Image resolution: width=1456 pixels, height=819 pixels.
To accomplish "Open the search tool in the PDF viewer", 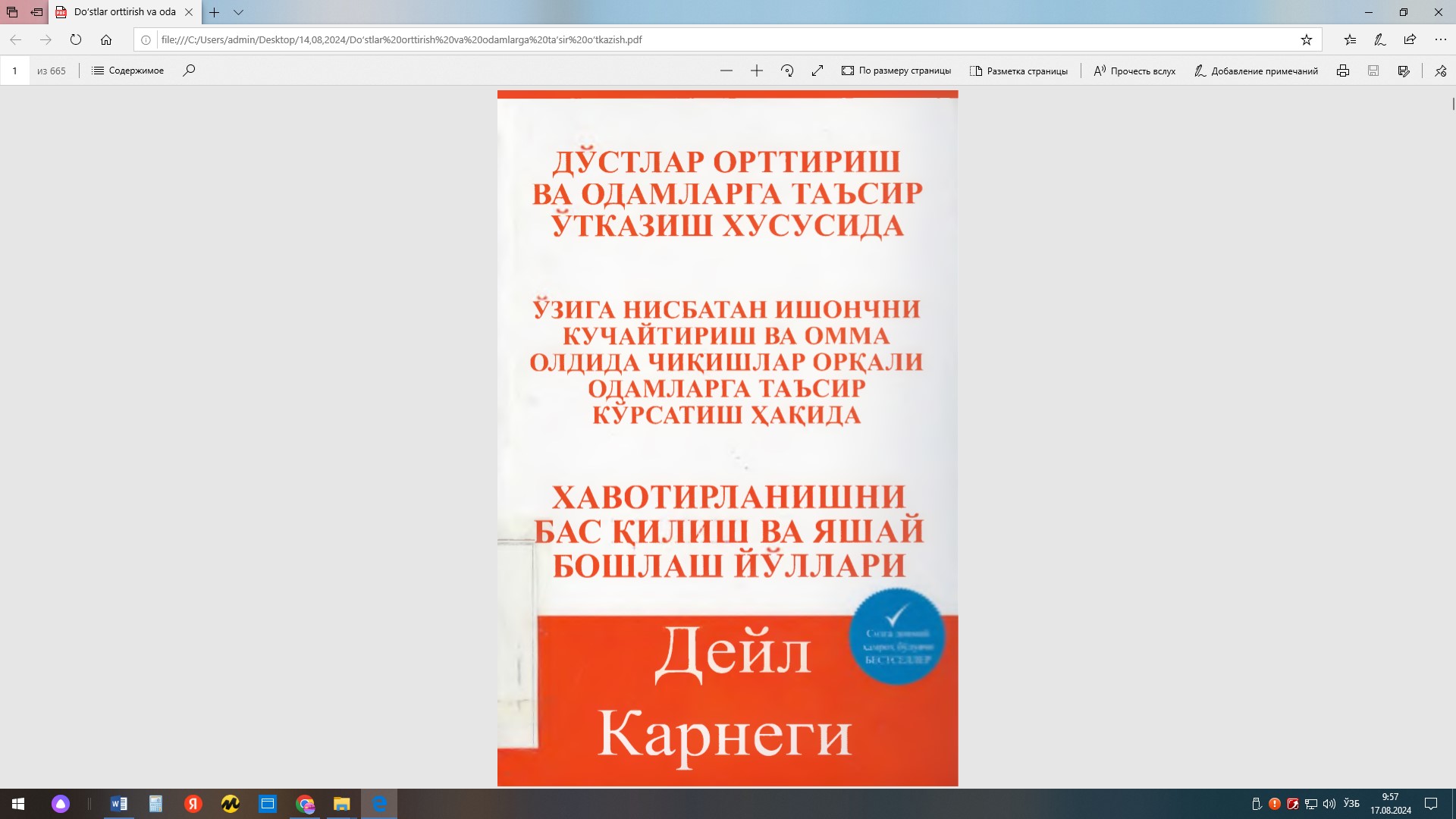I will coord(189,71).
